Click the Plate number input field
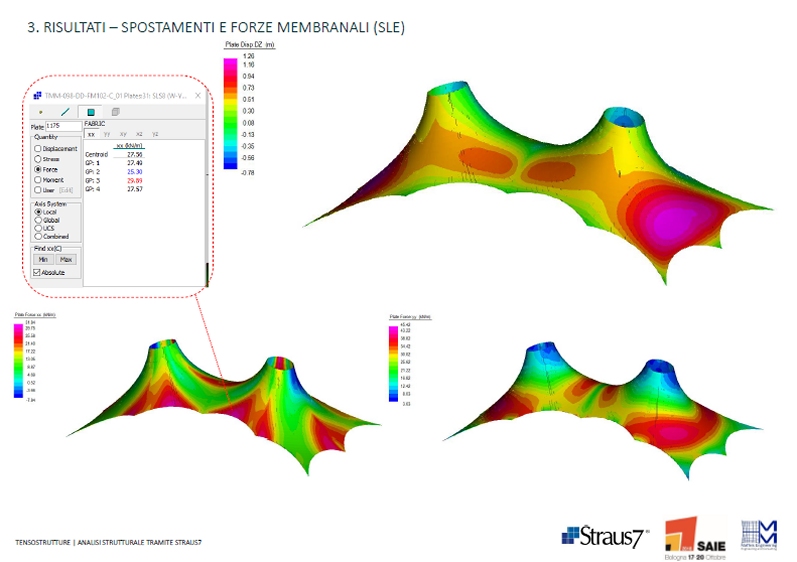 (63, 126)
